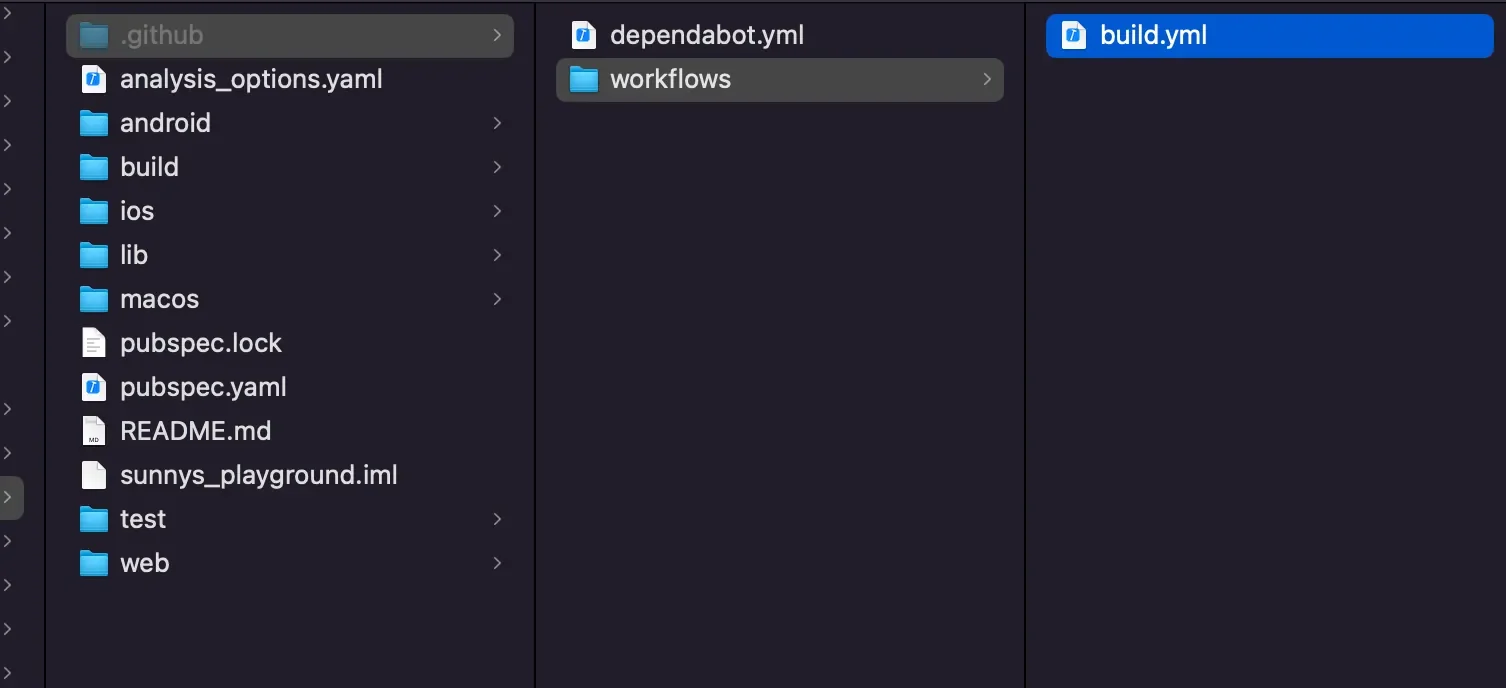
Task: Expand the .github folder chevron
Action: click(x=497, y=35)
